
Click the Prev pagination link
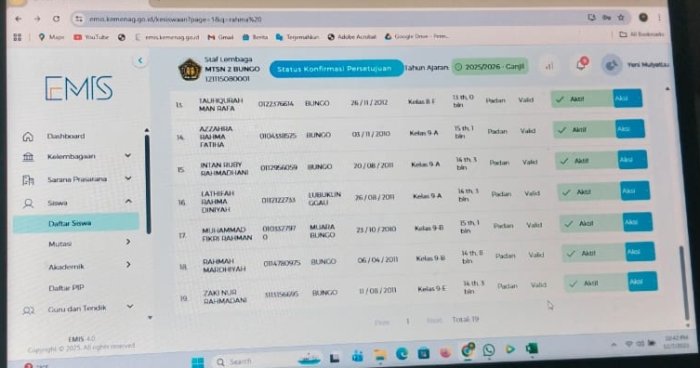pos(382,322)
